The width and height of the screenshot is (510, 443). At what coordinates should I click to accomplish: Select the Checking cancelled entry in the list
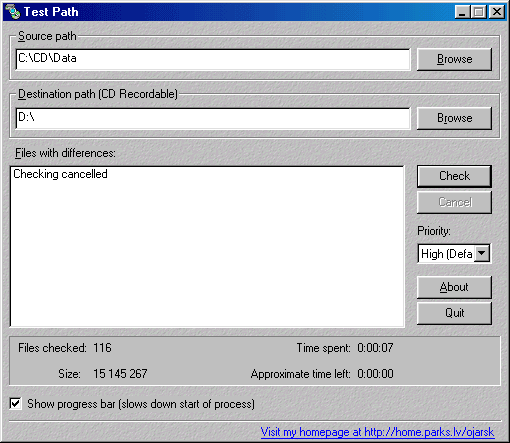[x=60, y=174]
